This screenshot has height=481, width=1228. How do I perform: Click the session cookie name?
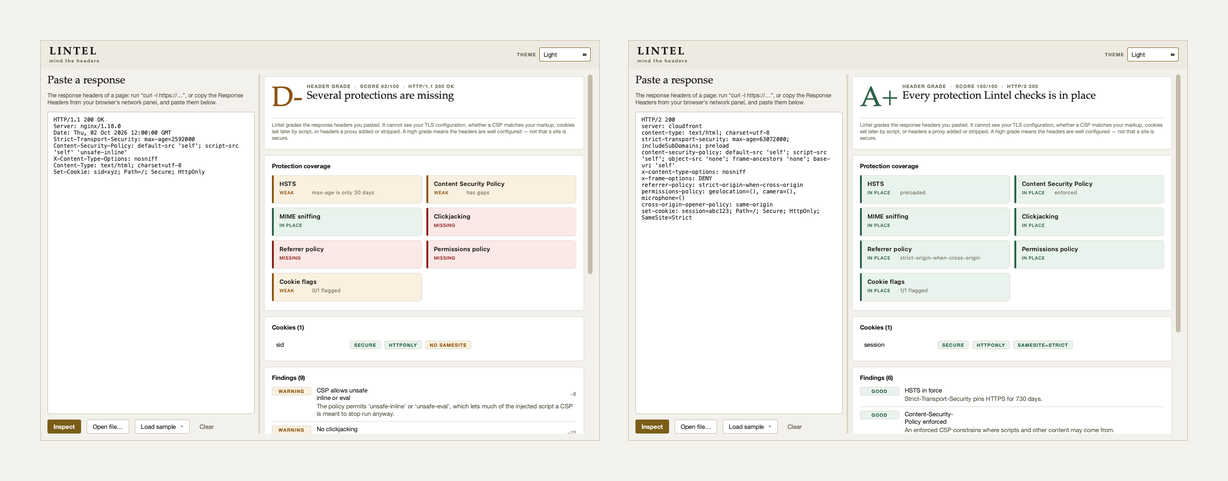(x=874, y=345)
